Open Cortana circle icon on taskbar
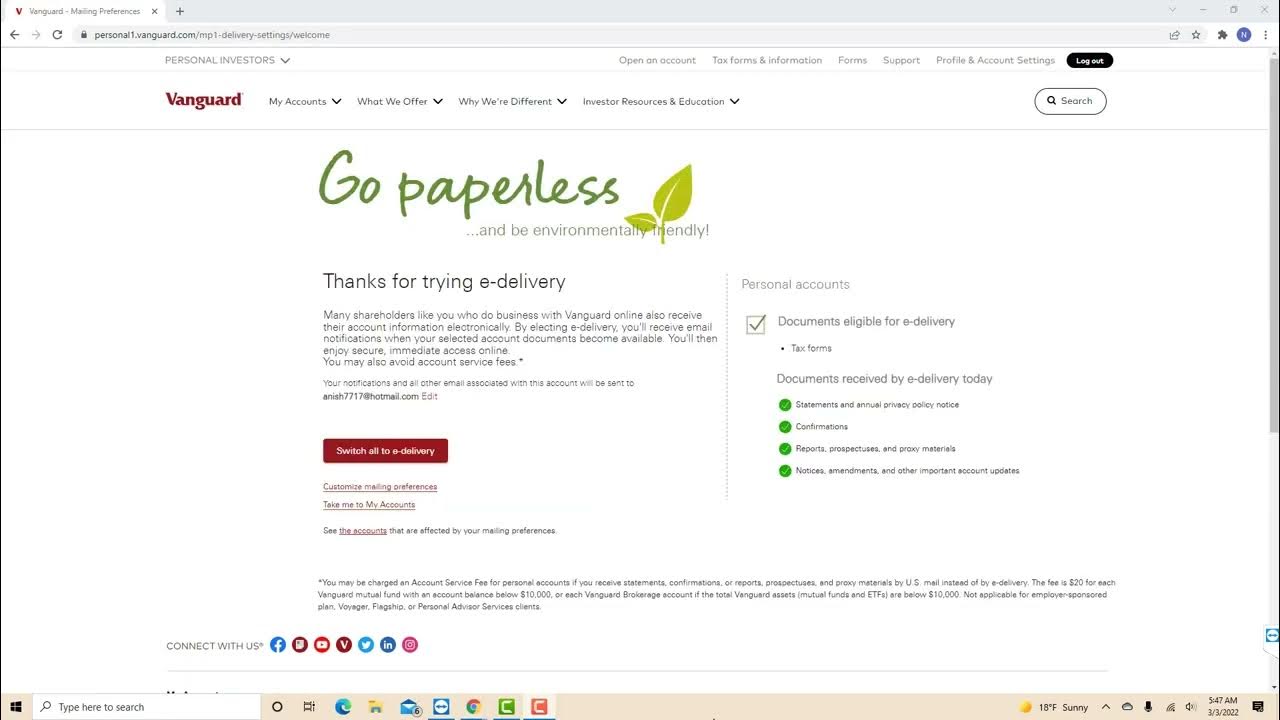Screen dimensions: 1280x720 coord(277,707)
